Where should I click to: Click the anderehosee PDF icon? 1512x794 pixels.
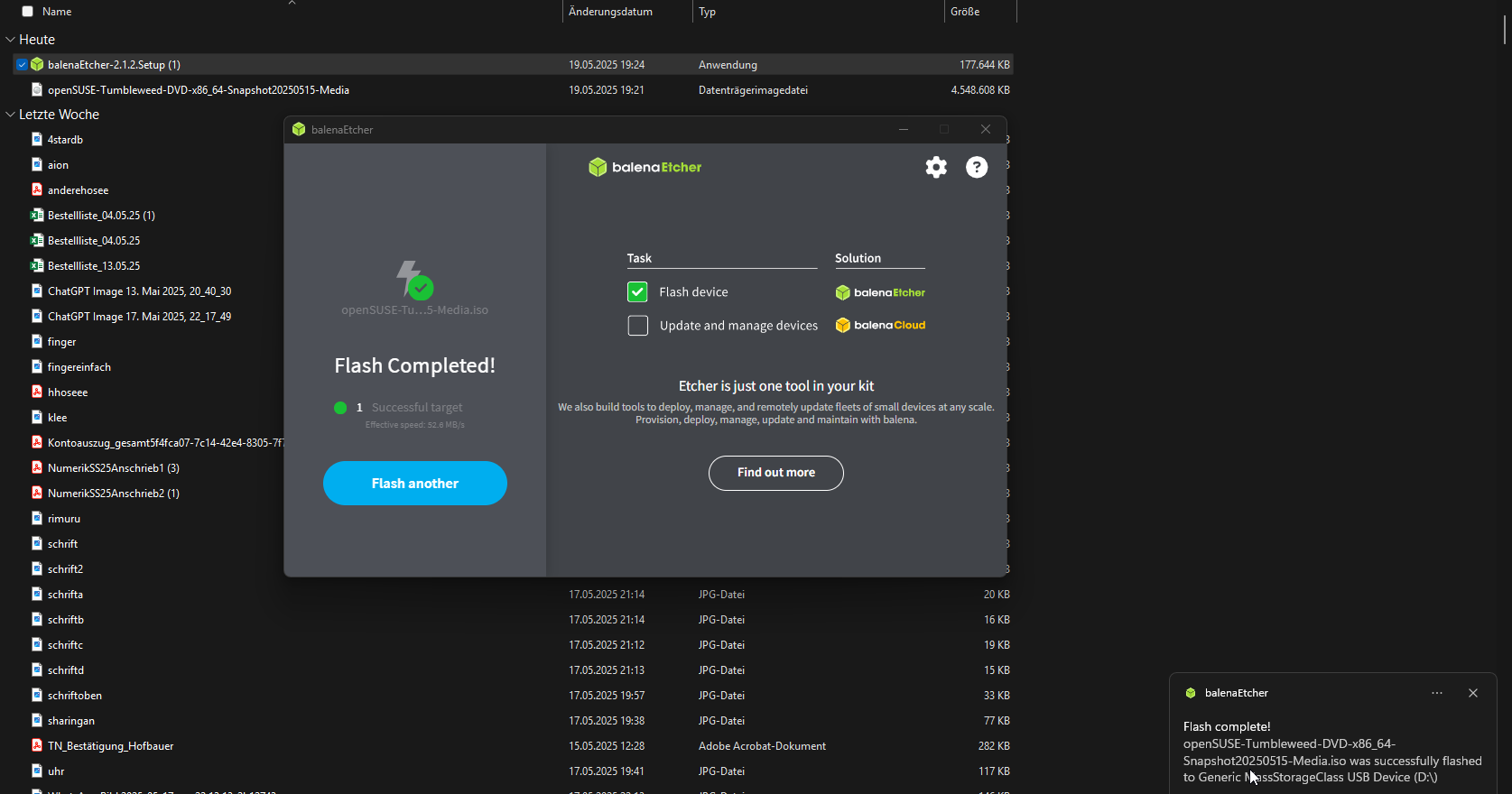[x=37, y=189]
